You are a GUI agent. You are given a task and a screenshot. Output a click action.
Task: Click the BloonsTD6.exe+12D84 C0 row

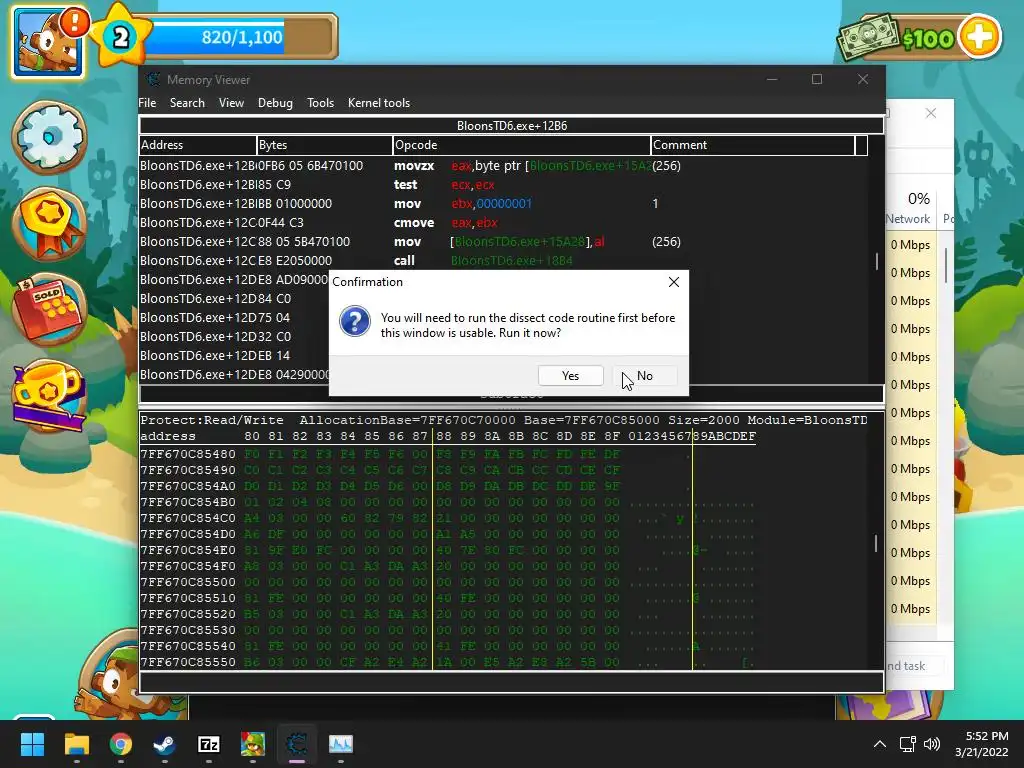tap(234, 298)
